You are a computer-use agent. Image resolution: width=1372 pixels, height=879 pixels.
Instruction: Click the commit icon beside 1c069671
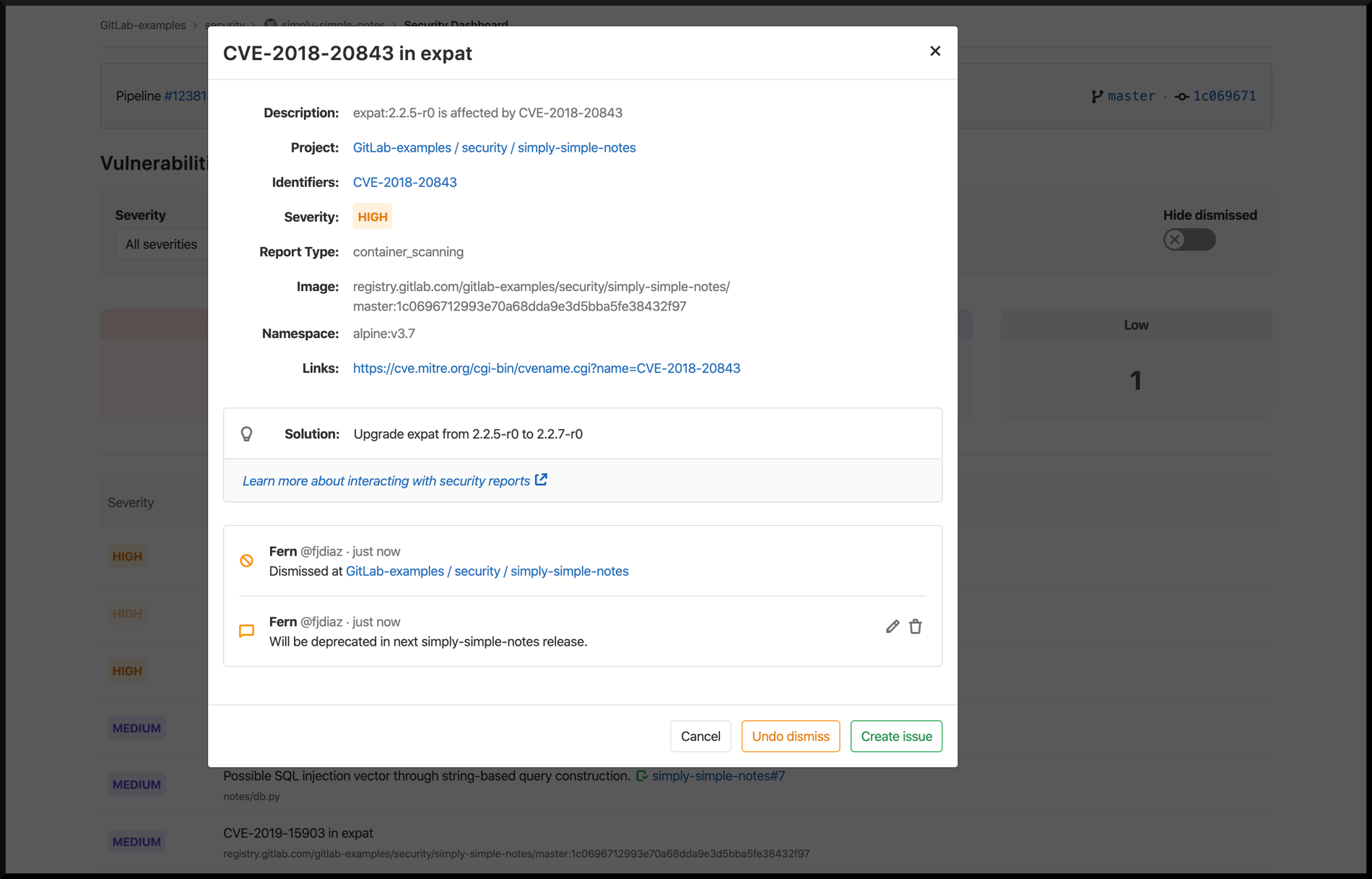coord(1182,95)
